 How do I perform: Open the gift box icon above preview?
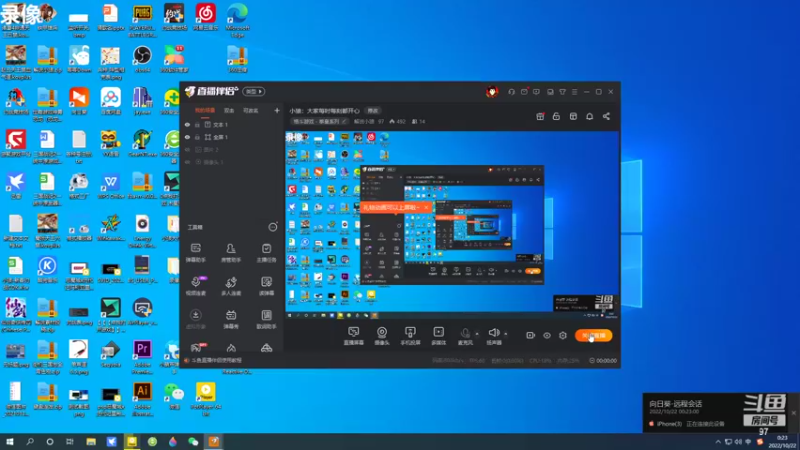tap(540, 116)
